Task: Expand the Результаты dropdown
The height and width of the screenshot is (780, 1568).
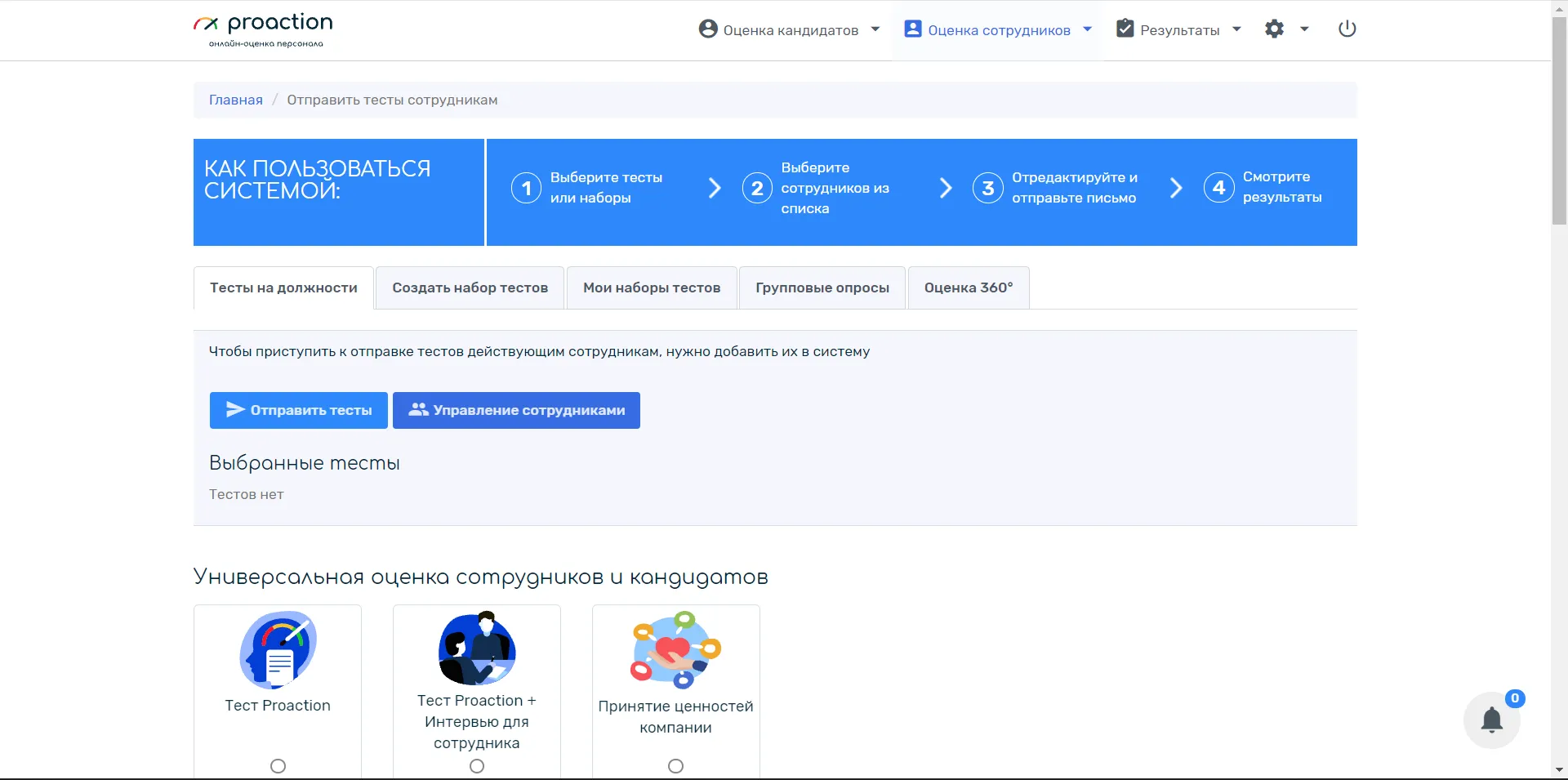Action: click(1178, 30)
